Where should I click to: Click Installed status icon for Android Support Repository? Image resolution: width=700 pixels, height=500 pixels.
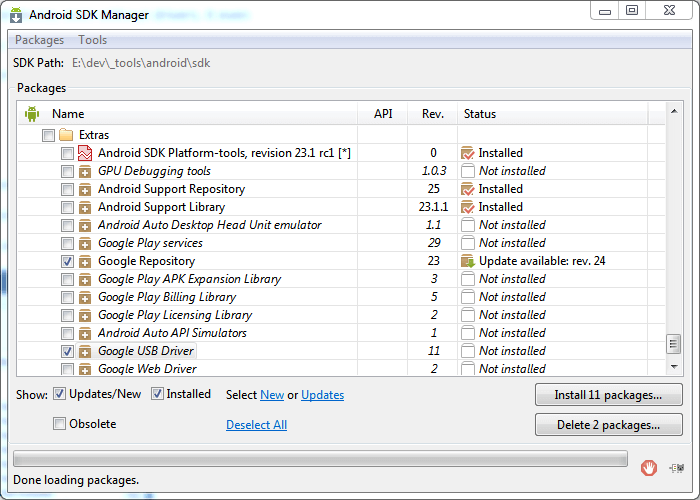pyautogui.click(x=467, y=189)
